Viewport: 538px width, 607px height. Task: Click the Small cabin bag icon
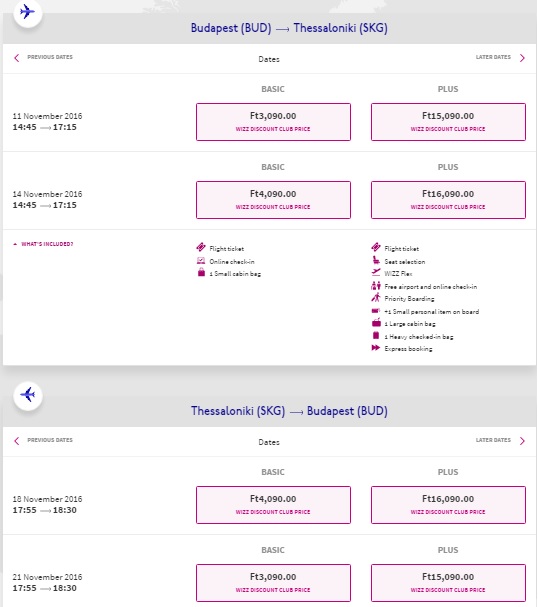coord(201,272)
